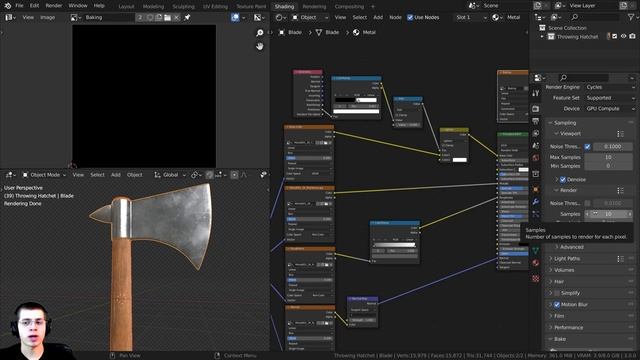Open View Layer properties tab icon
The width and height of the screenshot is (640, 360).
536,133
